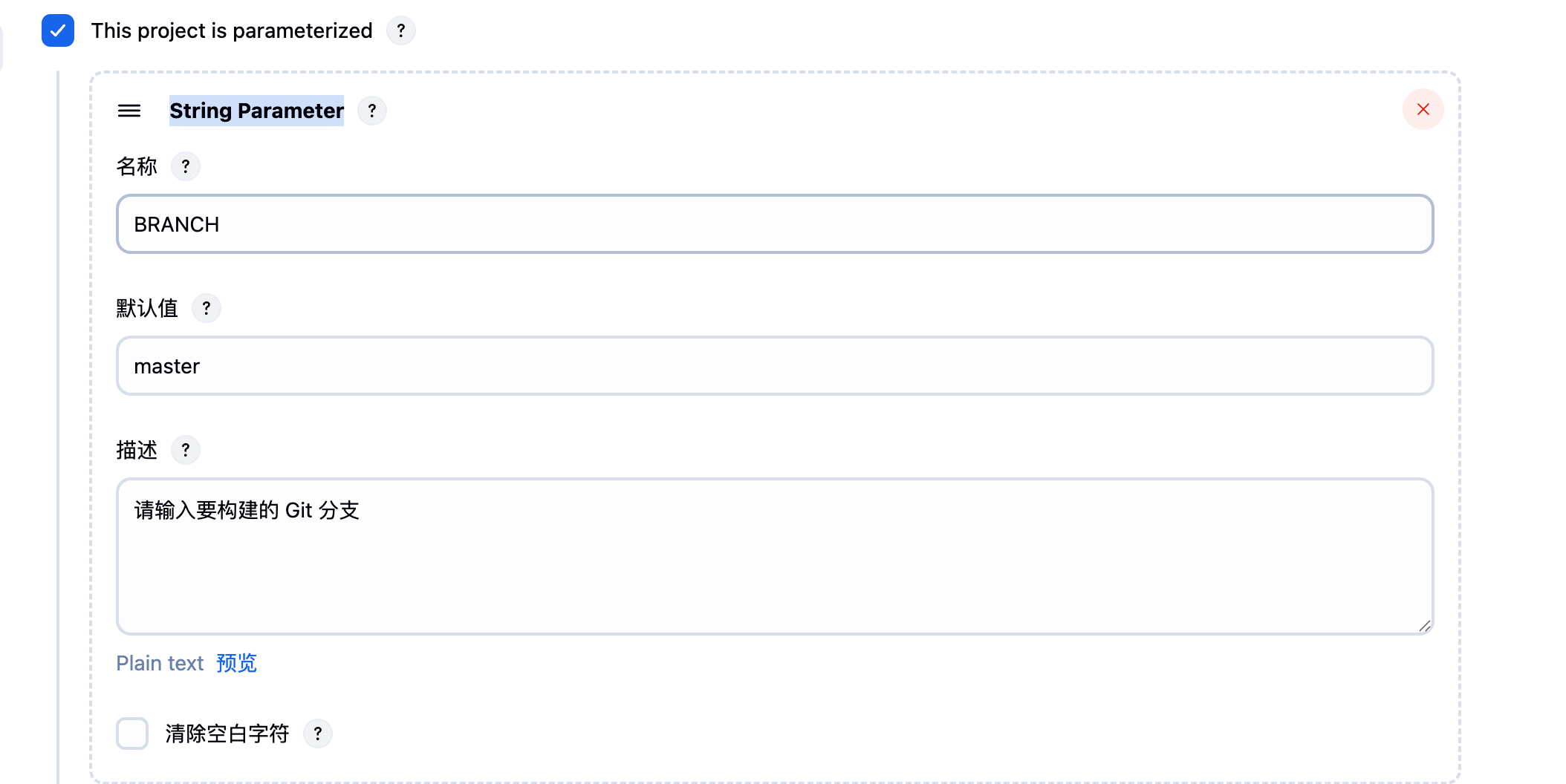Click the textarea resize grip corner
Image resolution: width=1566 pixels, height=784 pixels.
click(x=1424, y=626)
